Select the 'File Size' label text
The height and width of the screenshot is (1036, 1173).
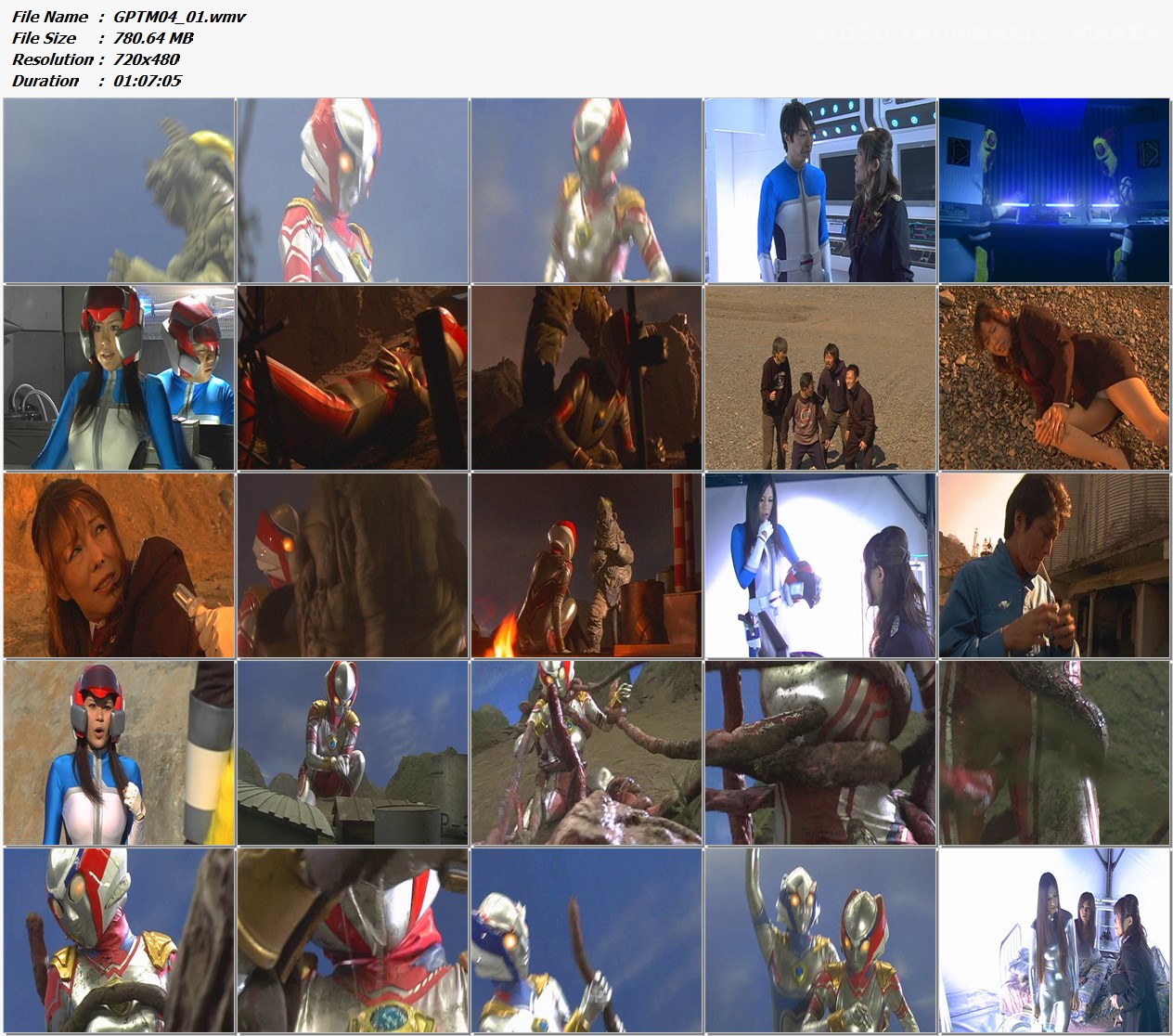[x=45, y=38]
